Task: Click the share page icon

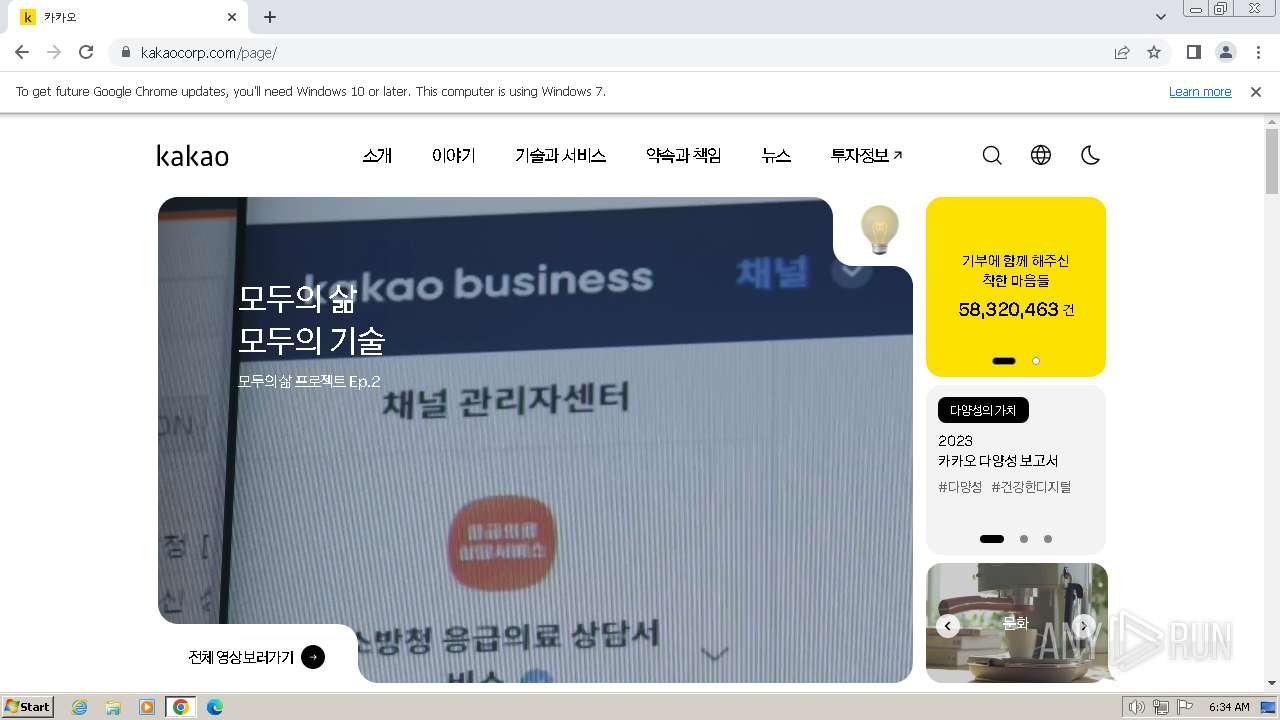Action: point(1122,52)
